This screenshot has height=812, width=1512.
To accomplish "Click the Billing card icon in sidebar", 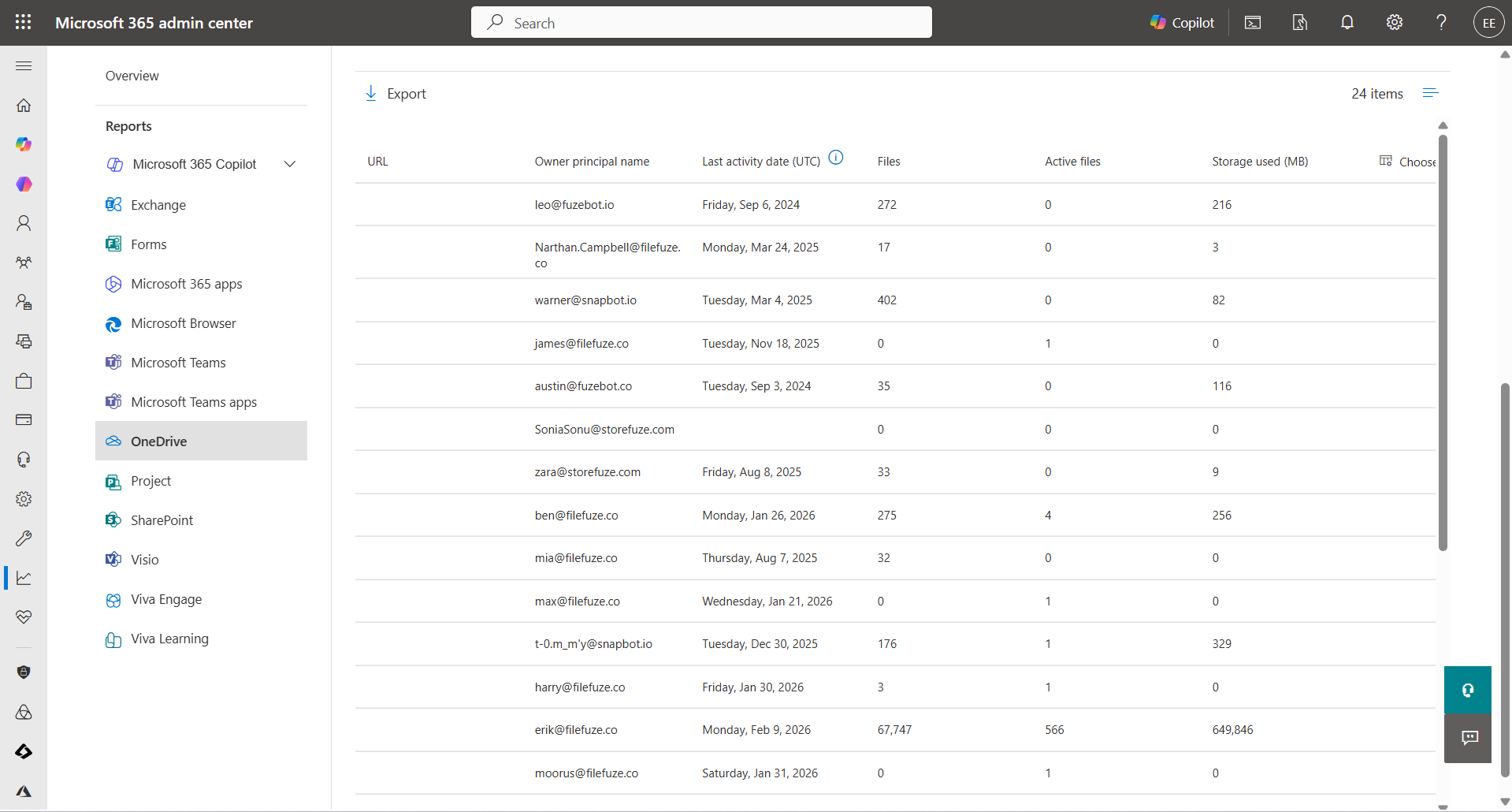I will click(x=24, y=419).
